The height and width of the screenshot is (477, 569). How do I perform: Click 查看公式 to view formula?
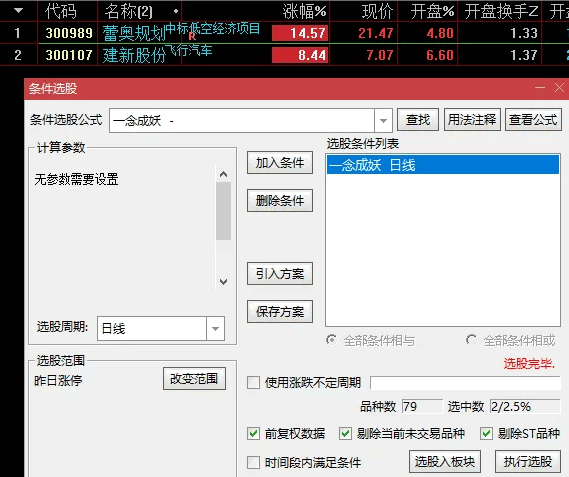(533, 119)
